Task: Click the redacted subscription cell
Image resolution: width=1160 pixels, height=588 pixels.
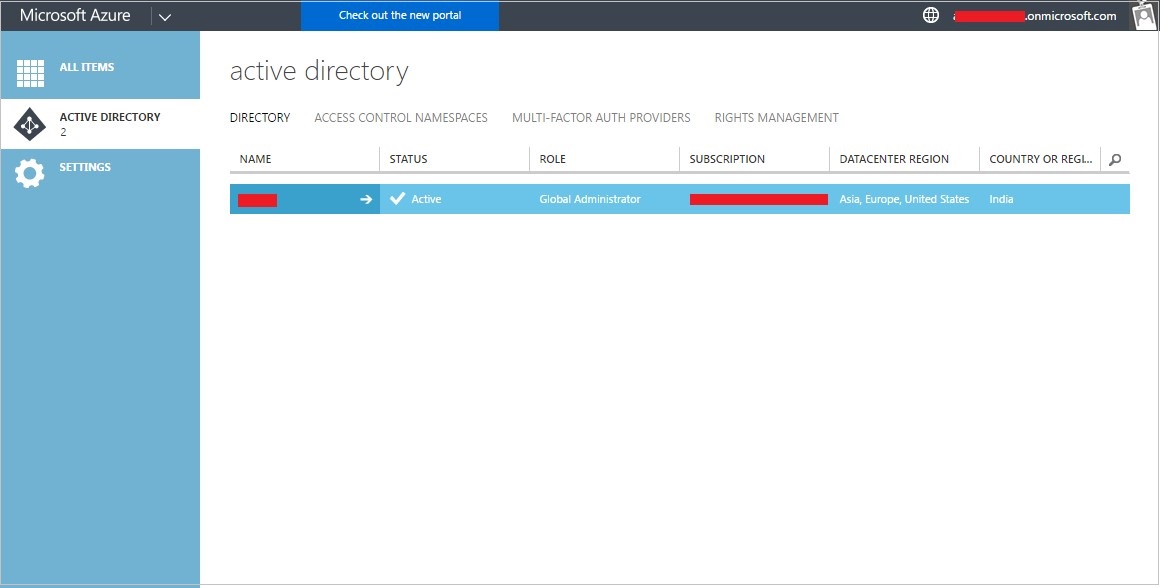Action: click(759, 199)
